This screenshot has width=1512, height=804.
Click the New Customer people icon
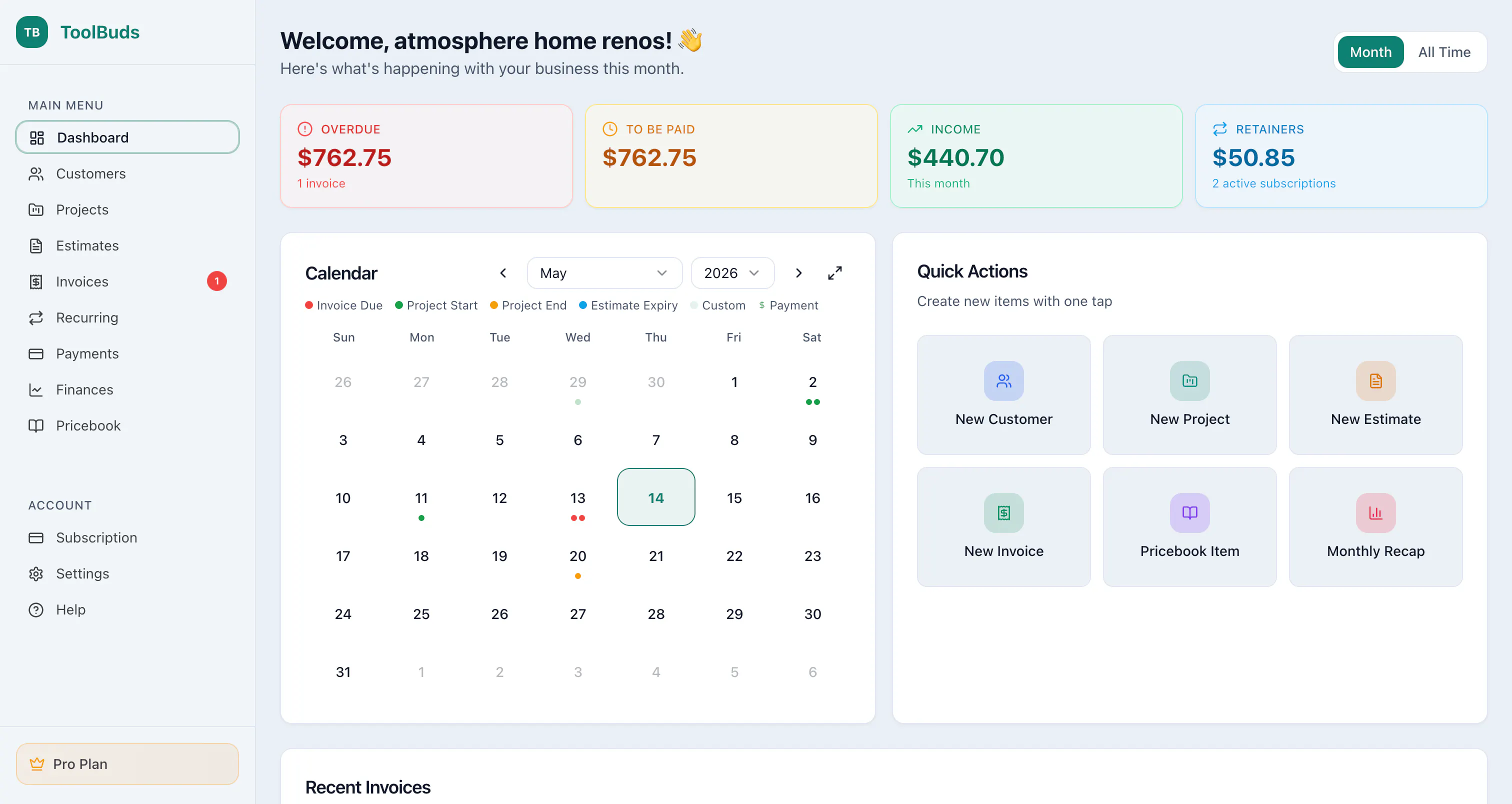pyautogui.click(x=1003, y=381)
